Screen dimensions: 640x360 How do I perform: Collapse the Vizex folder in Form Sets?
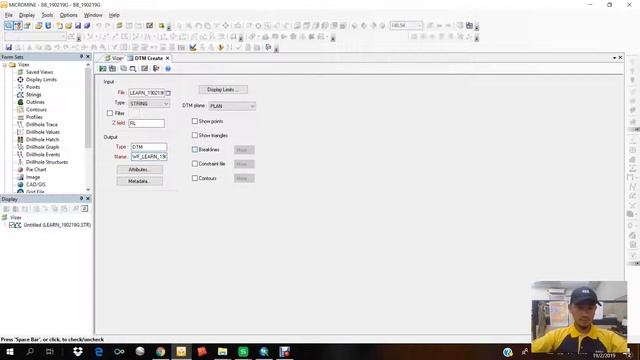(x=4, y=65)
